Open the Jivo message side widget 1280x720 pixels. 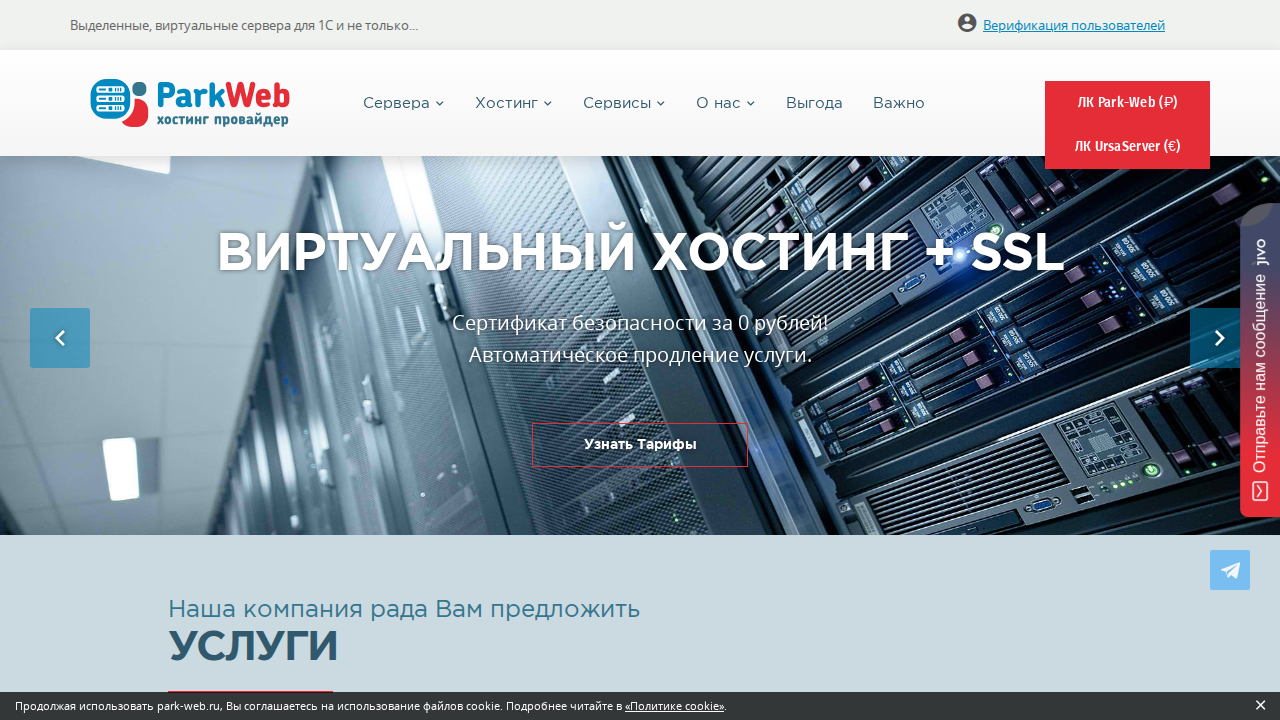tap(1260, 360)
